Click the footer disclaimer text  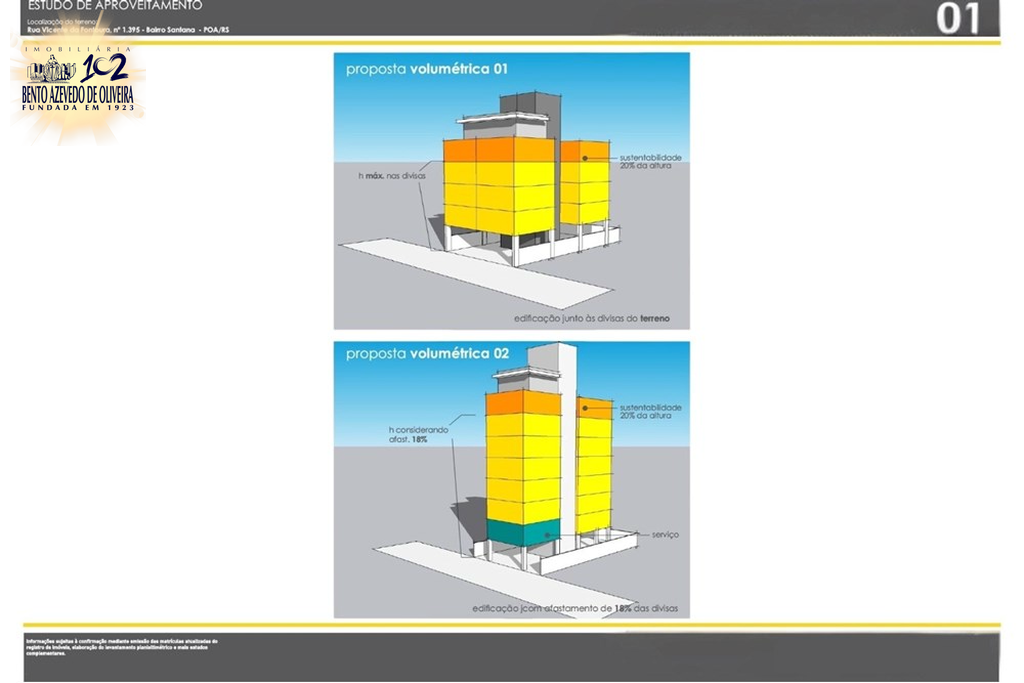click(120, 646)
